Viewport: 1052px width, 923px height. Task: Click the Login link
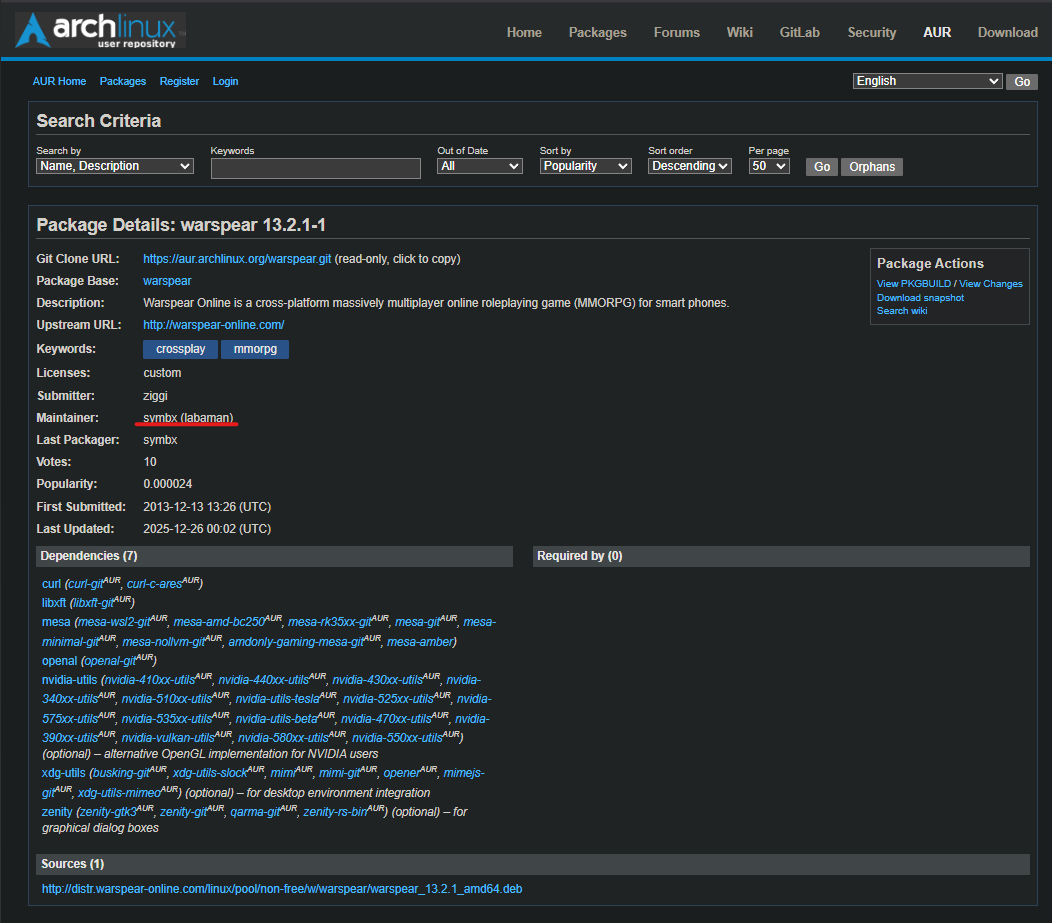pyautogui.click(x=225, y=81)
